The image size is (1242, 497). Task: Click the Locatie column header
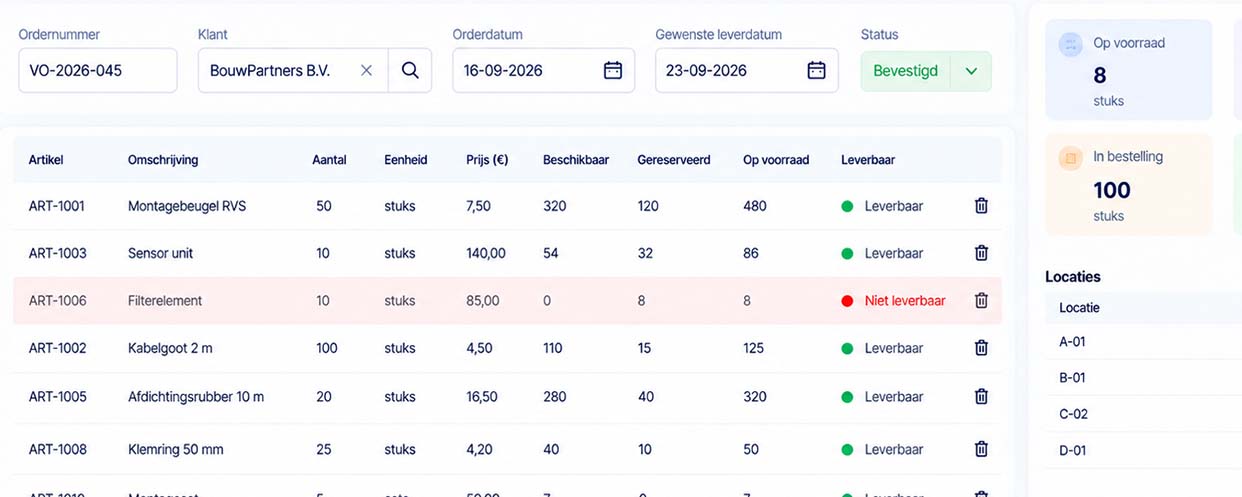click(x=1079, y=307)
